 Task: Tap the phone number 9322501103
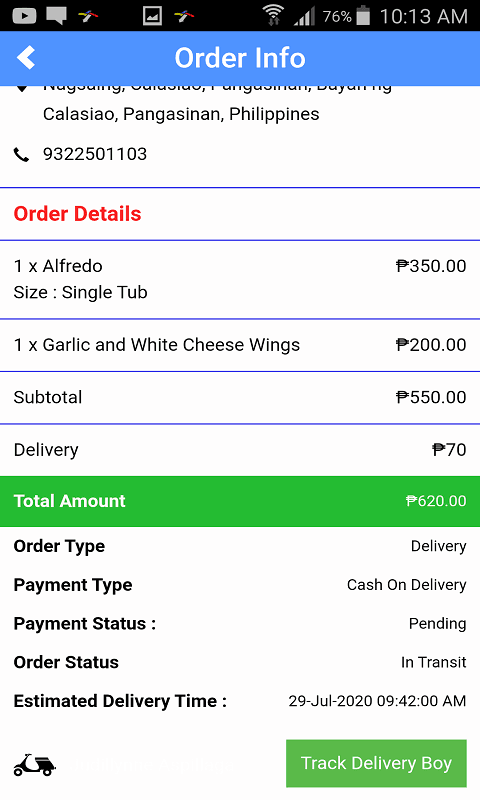tap(95, 154)
